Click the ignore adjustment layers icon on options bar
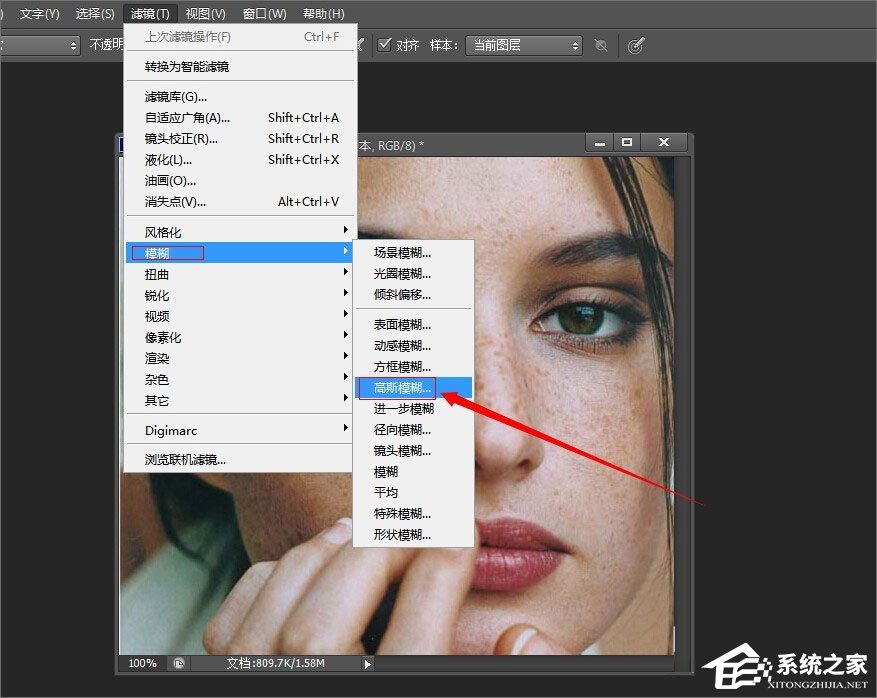The width and height of the screenshot is (877, 698). click(x=601, y=45)
